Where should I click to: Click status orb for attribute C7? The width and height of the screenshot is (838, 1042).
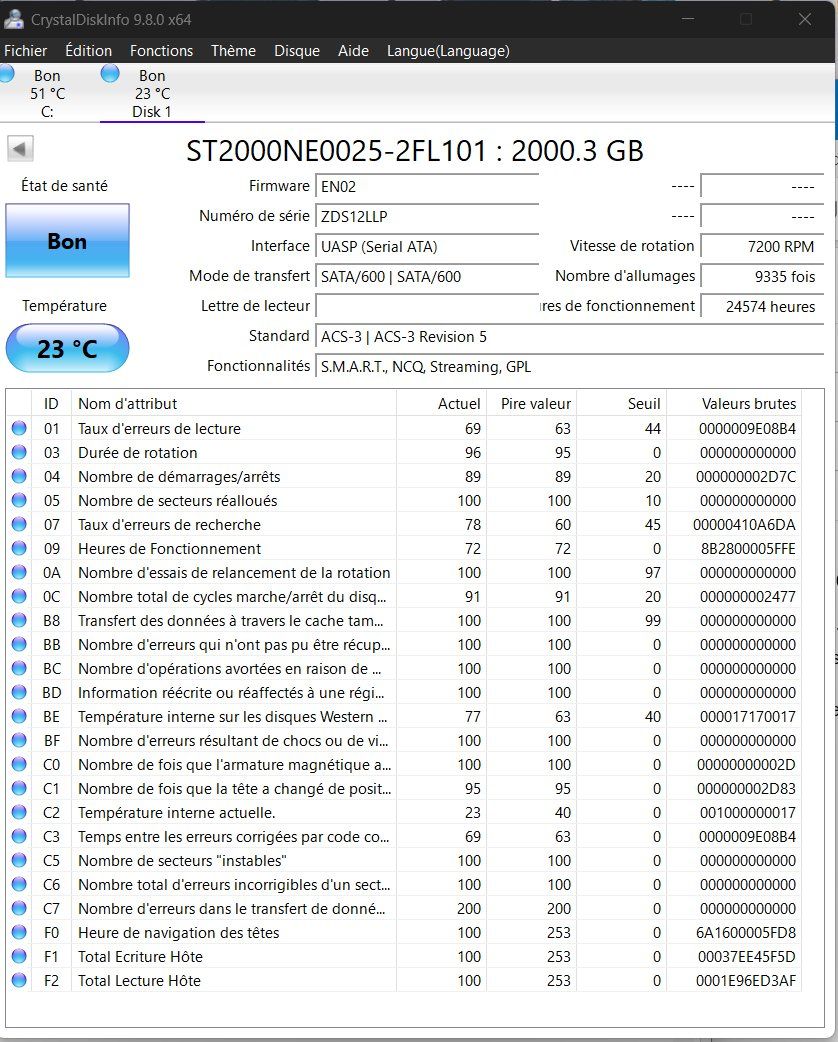(x=19, y=908)
